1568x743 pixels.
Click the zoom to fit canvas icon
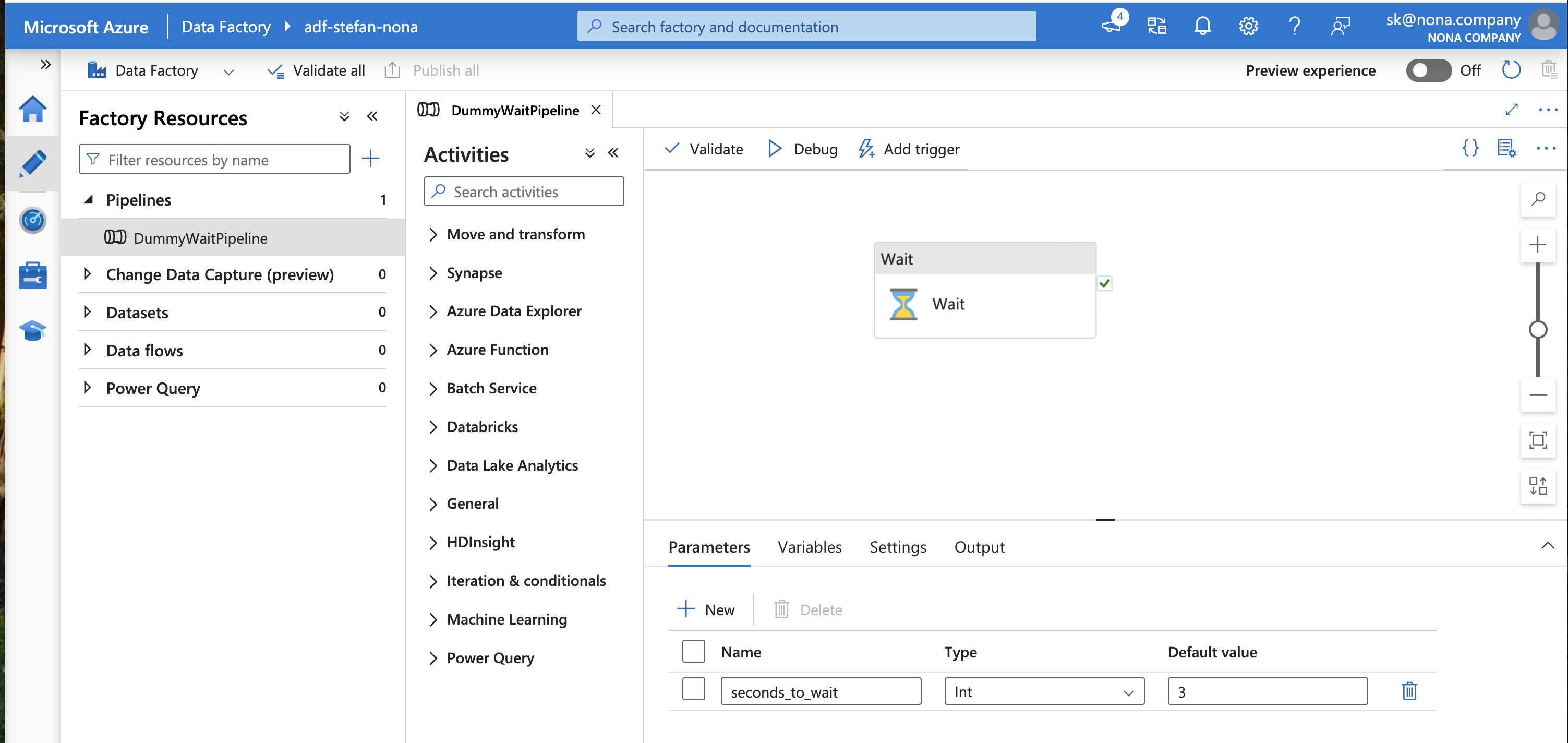click(1538, 440)
